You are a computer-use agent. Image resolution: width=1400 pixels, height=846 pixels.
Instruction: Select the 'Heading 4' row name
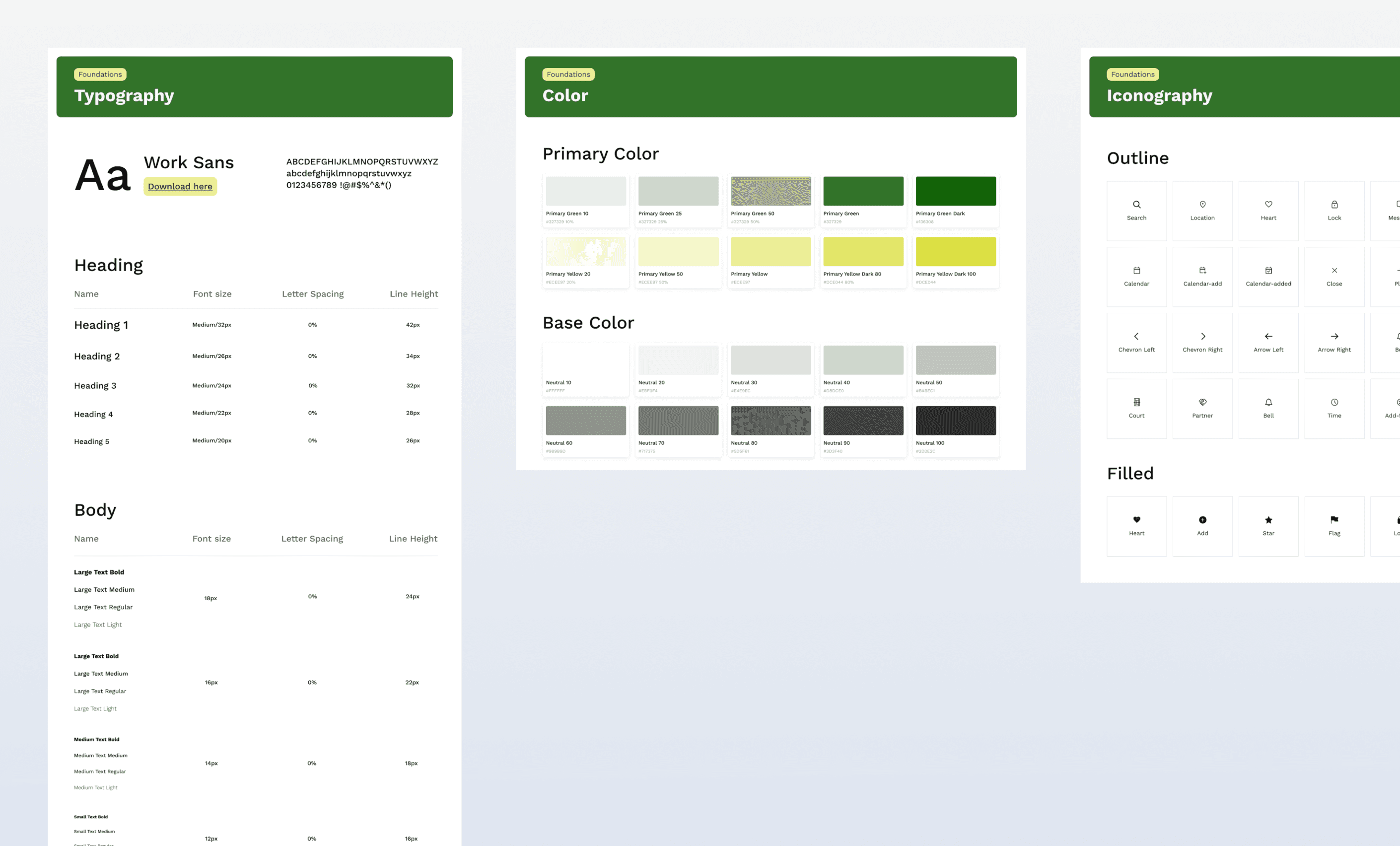(93, 414)
